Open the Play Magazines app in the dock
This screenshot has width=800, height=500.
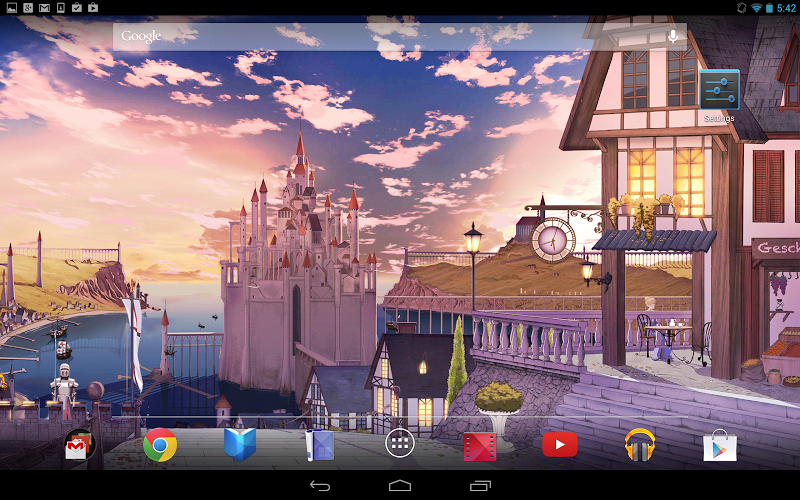(x=320, y=445)
